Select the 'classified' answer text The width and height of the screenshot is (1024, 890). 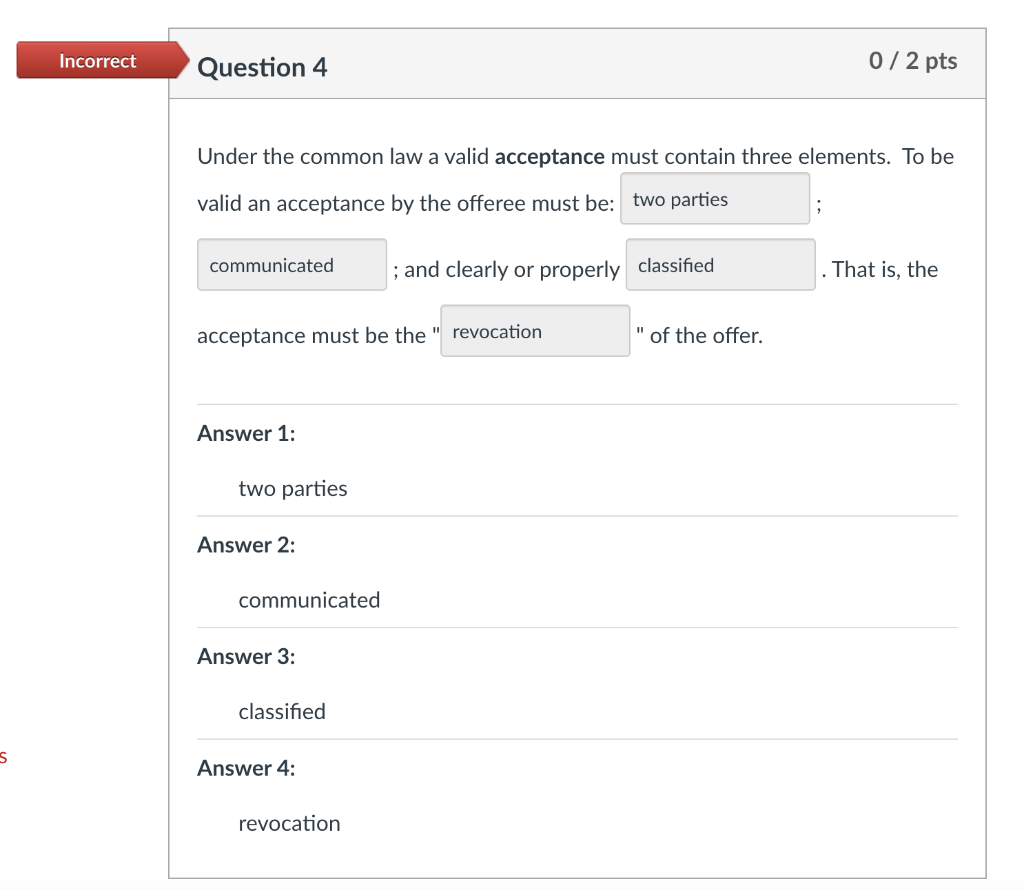point(282,711)
